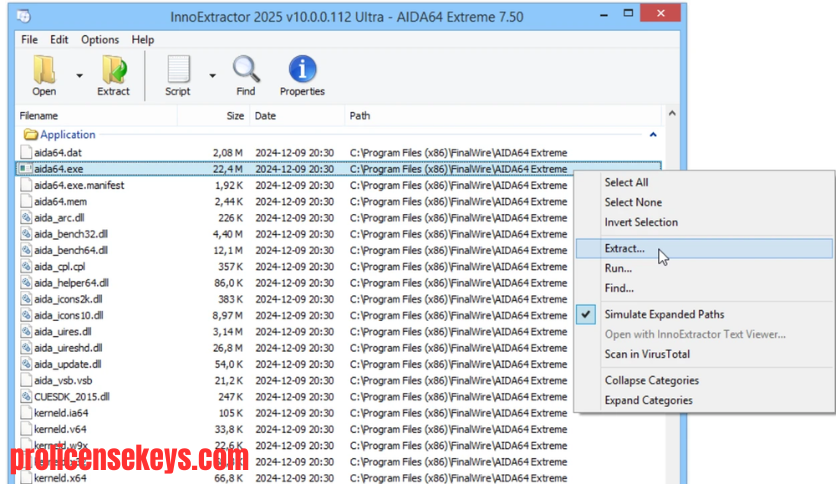Open the Script viewer icon

click(178, 70)
